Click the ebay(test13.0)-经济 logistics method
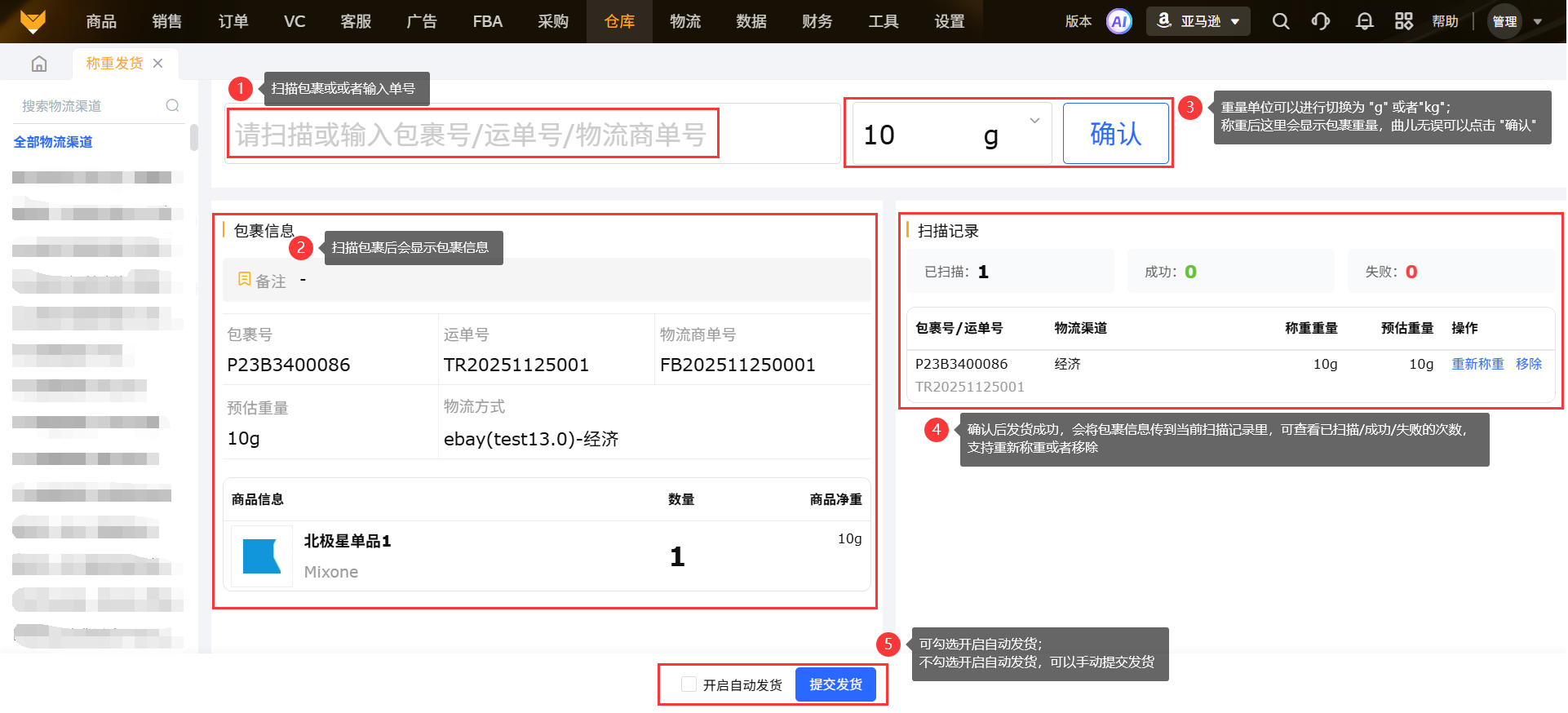The image size is (1568, 713). (531, 439)
